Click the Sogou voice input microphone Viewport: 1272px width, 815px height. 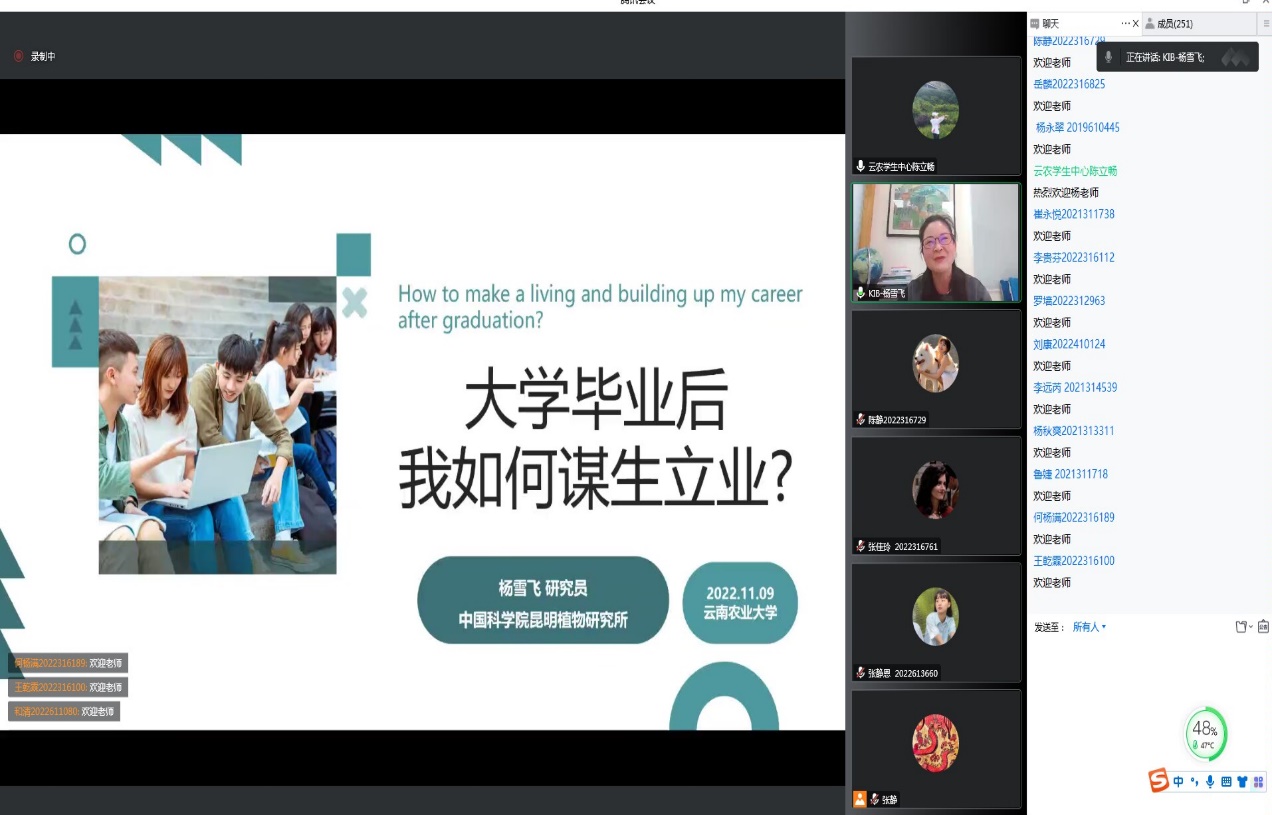pyautogui.click(x=1210, y=782)
